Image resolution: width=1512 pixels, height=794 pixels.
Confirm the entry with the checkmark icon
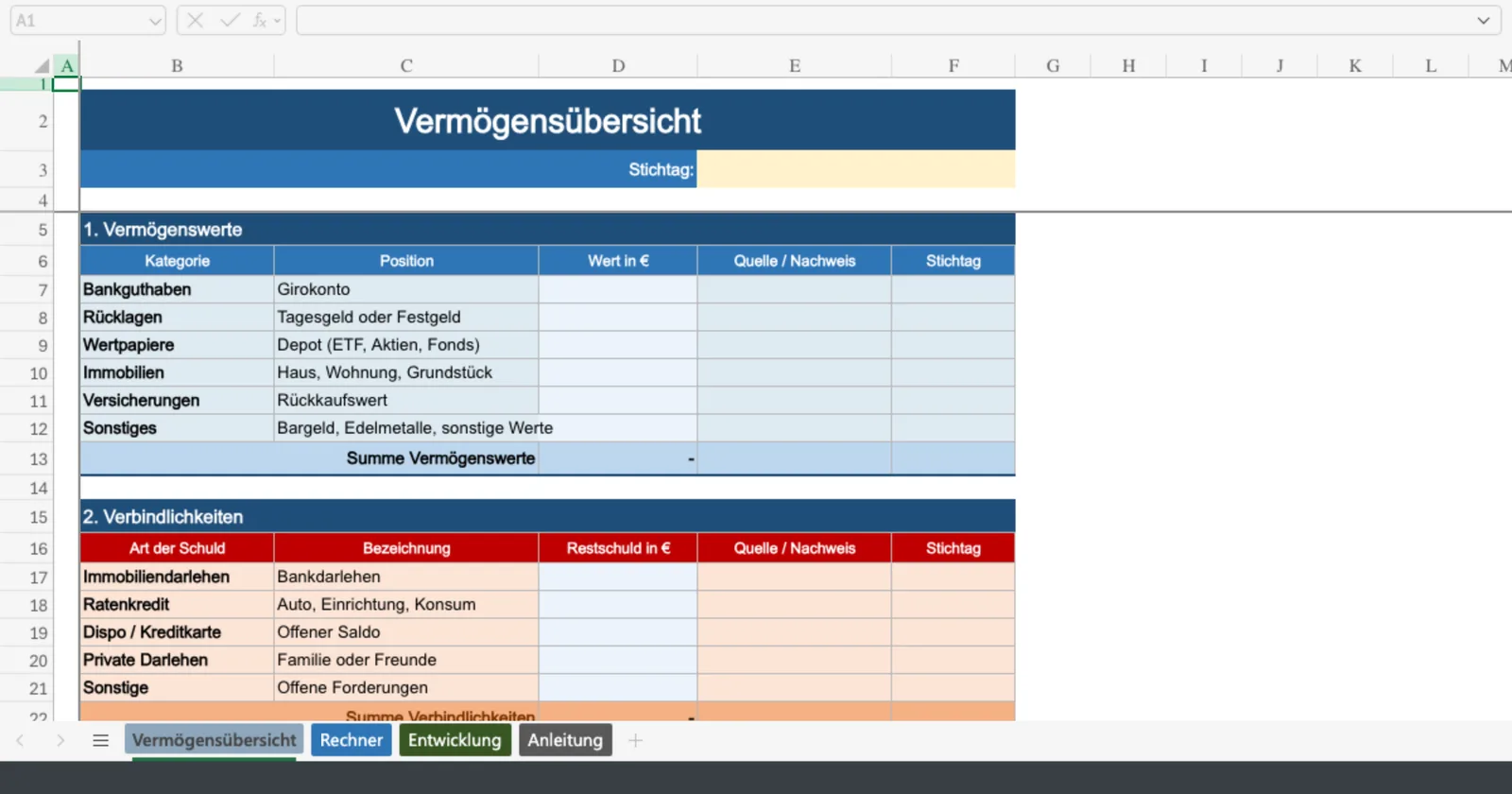[230, 20]
